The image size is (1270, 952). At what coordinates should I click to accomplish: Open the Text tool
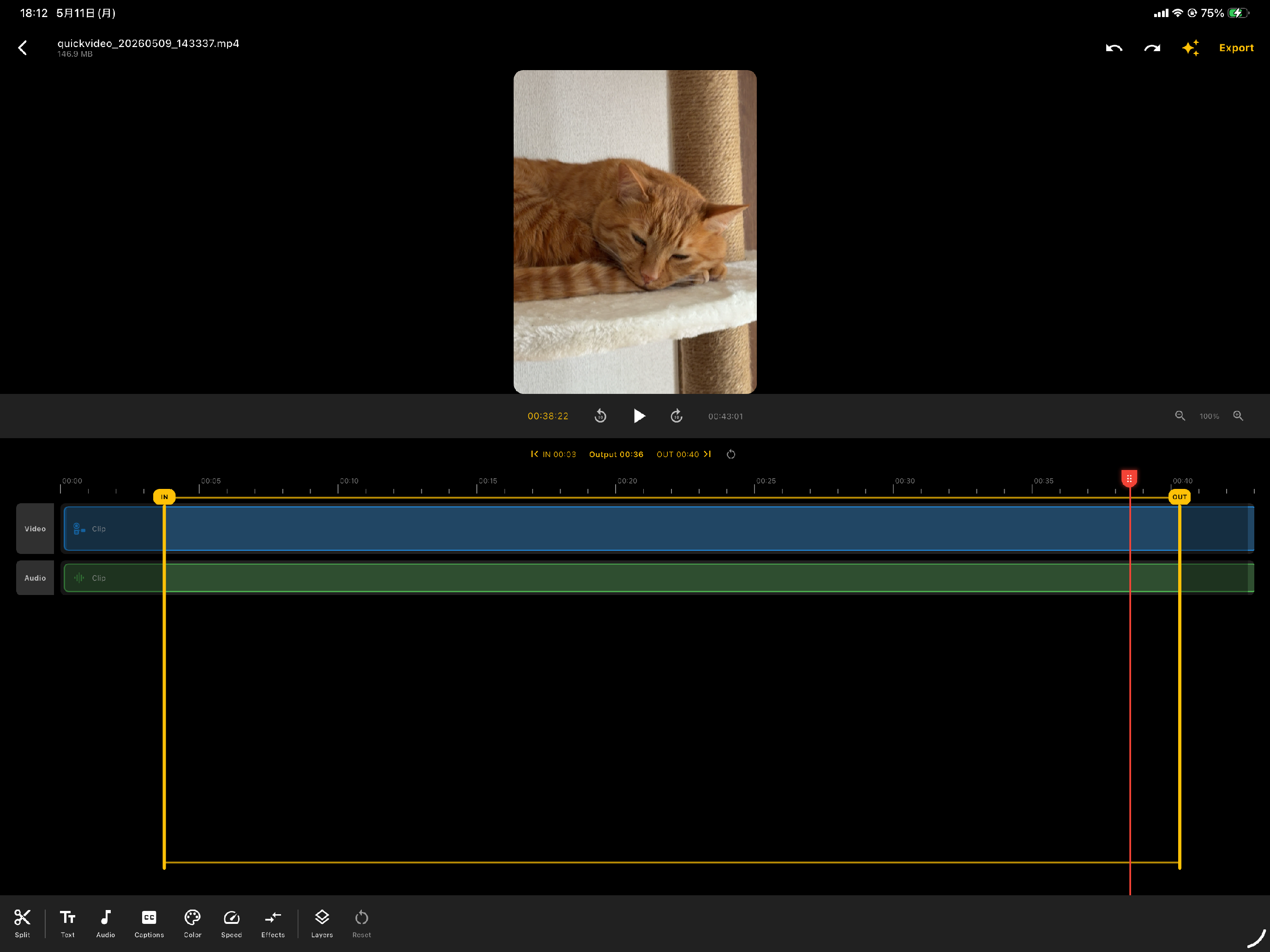click(x=68, y=923)
